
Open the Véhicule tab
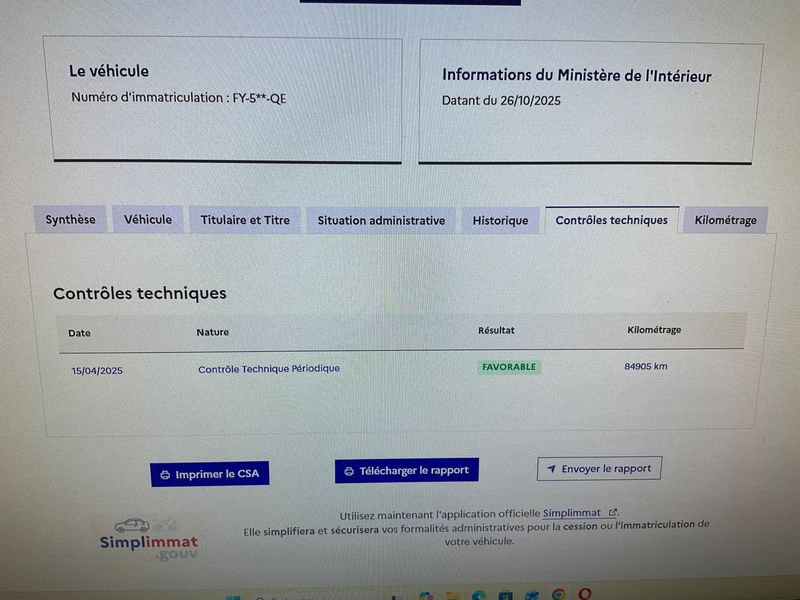point(148,220)
